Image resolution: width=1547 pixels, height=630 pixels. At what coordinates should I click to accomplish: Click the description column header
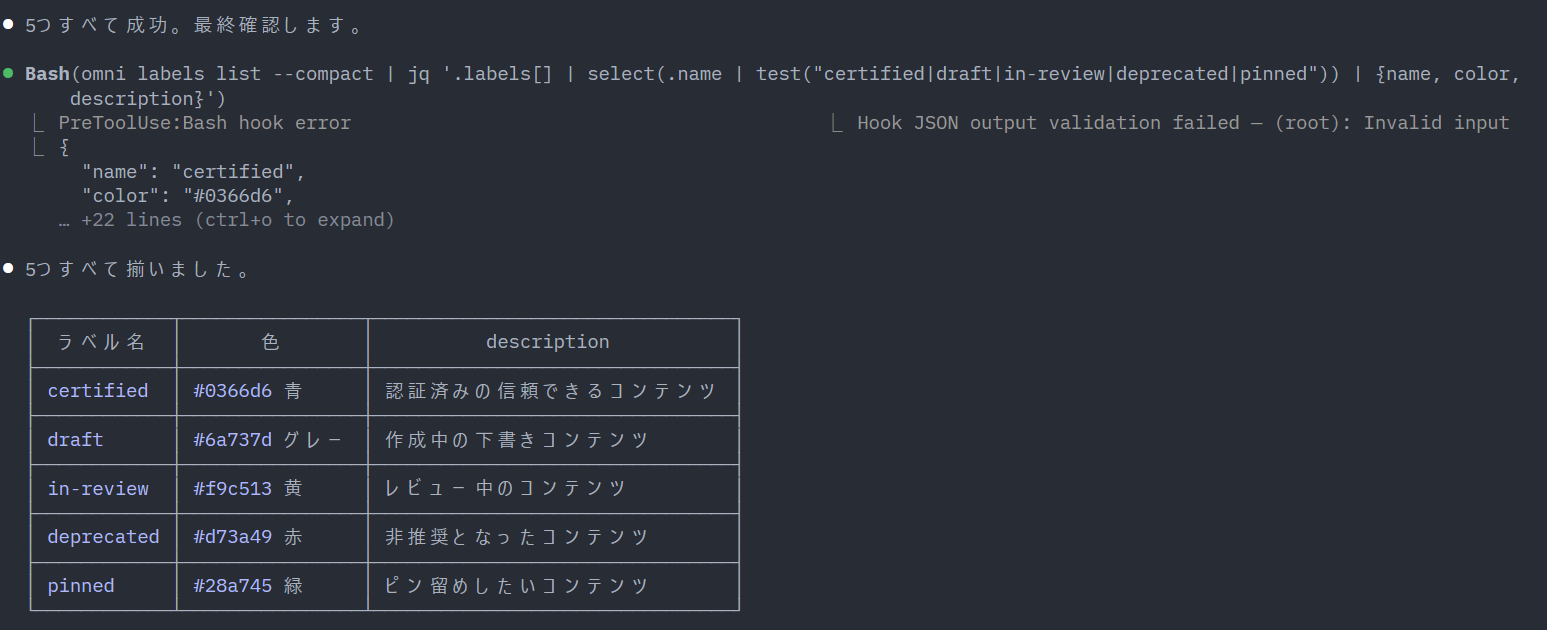pos(547,342)
